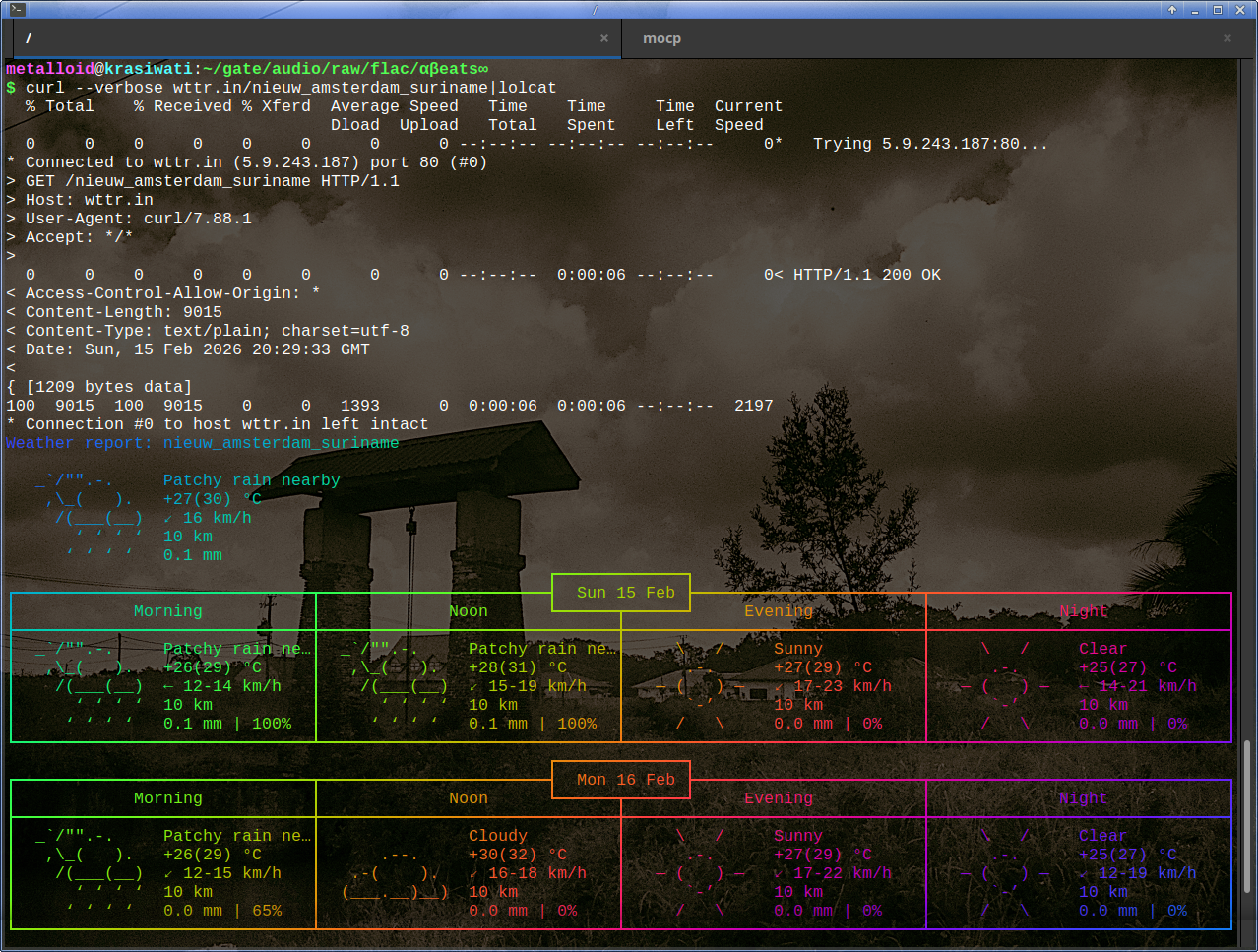Switch to the mocp tab

pos(661,38)
